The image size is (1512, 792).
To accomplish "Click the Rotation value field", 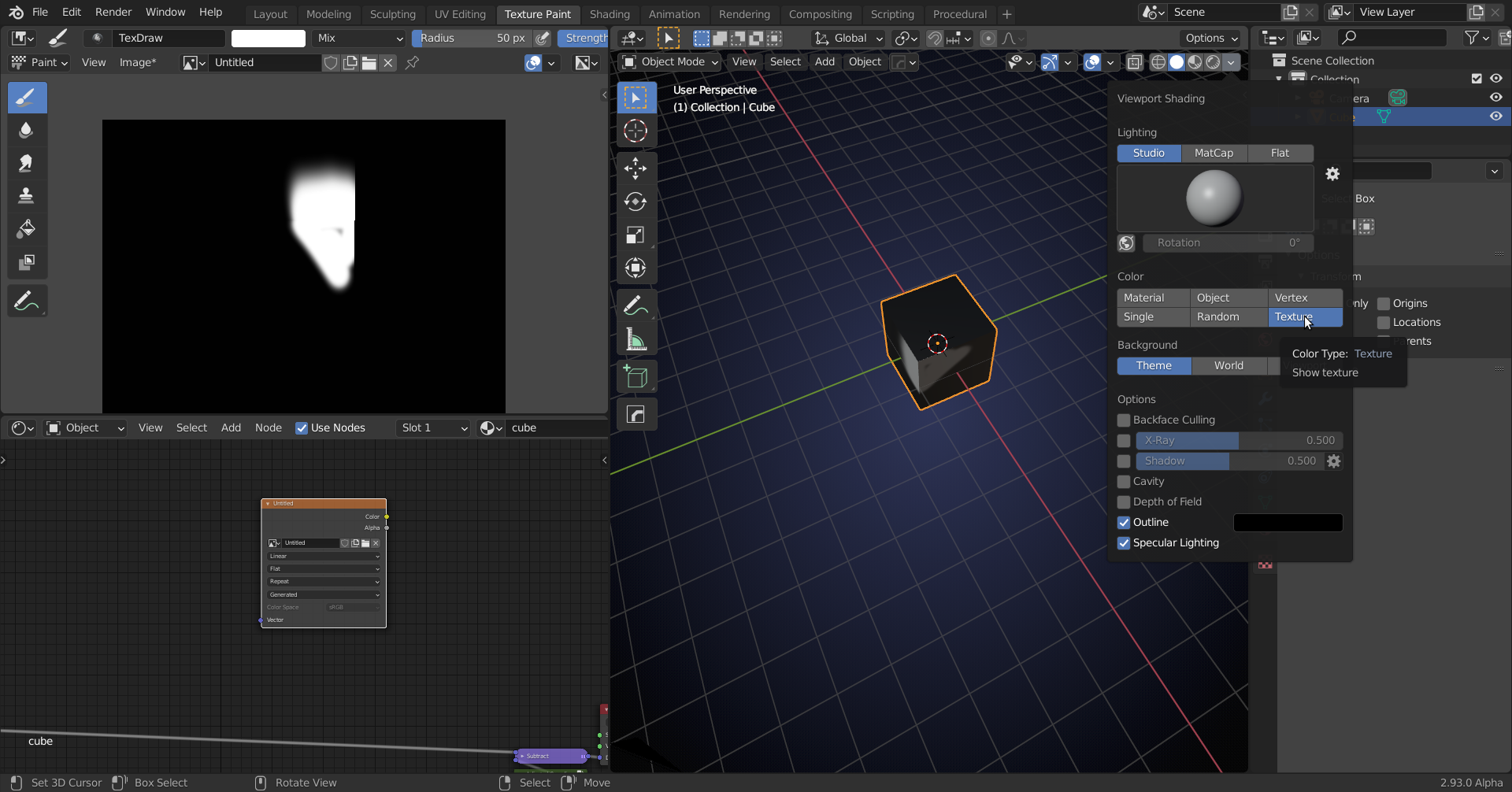I will 1227,243.
